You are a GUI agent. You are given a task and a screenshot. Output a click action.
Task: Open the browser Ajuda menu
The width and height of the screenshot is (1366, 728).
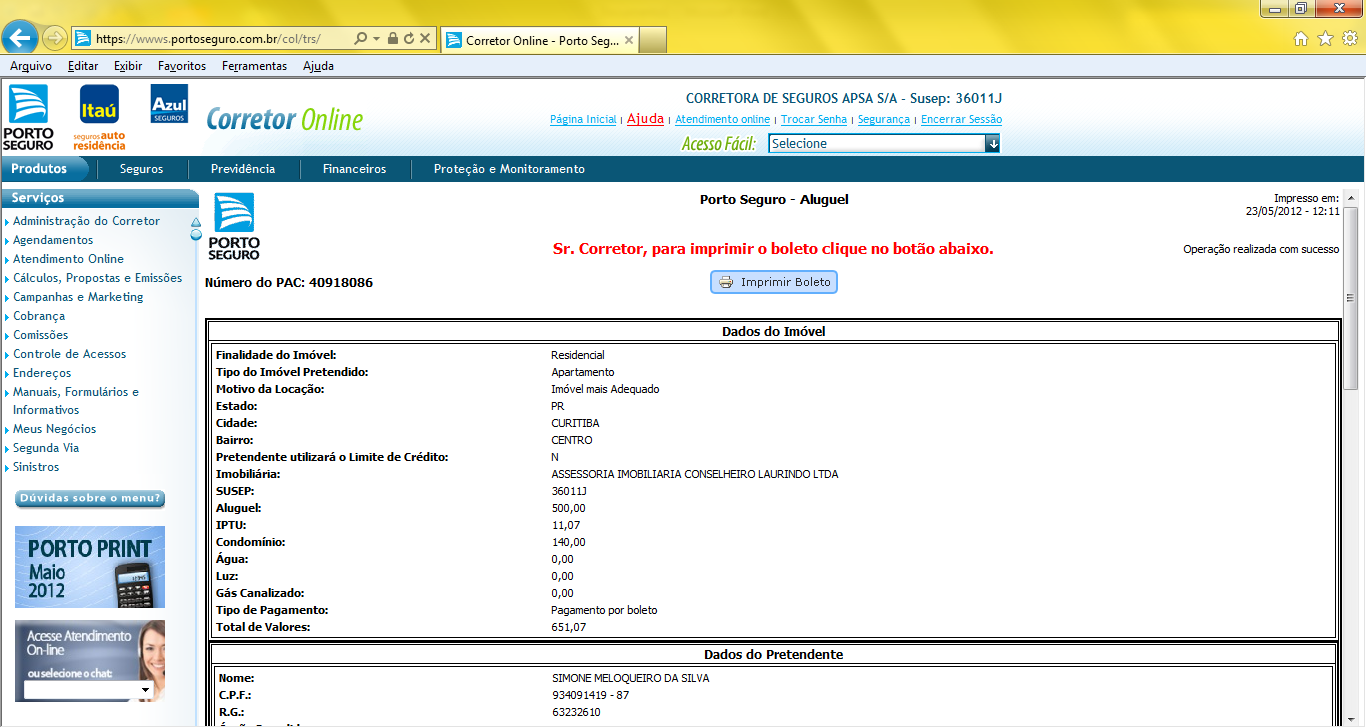click(x=318, y=66)
